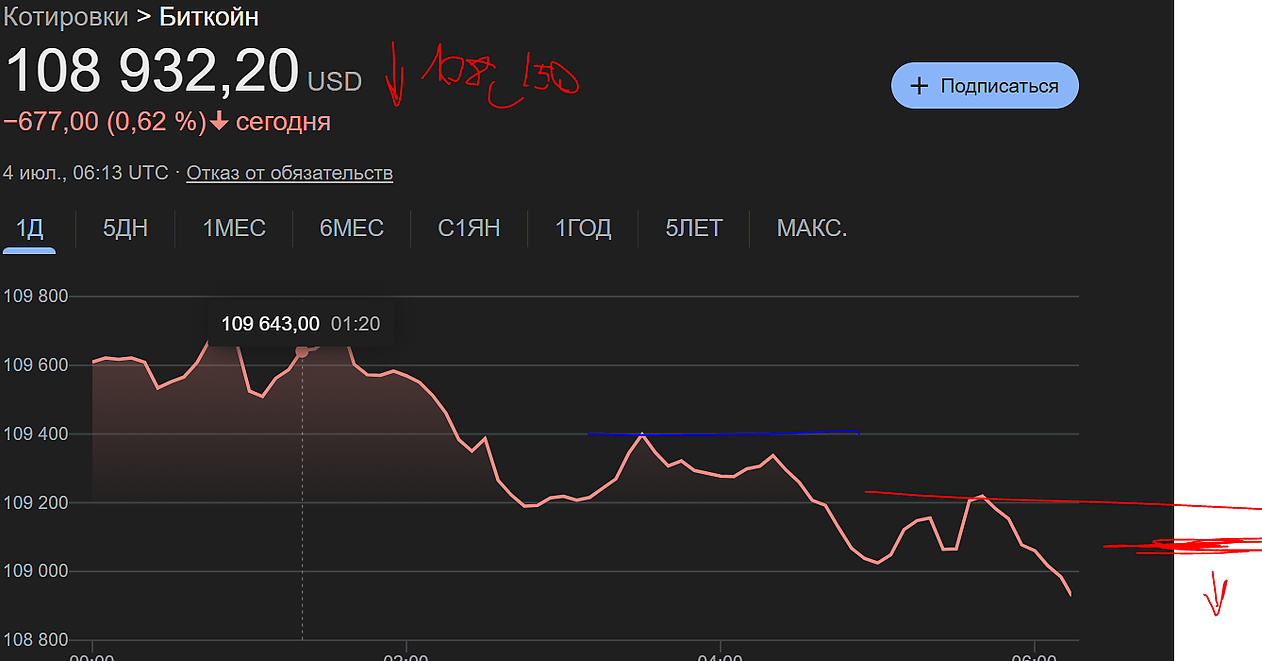
Task: Click the 108 932,20 price value
Action: (152, 71)
